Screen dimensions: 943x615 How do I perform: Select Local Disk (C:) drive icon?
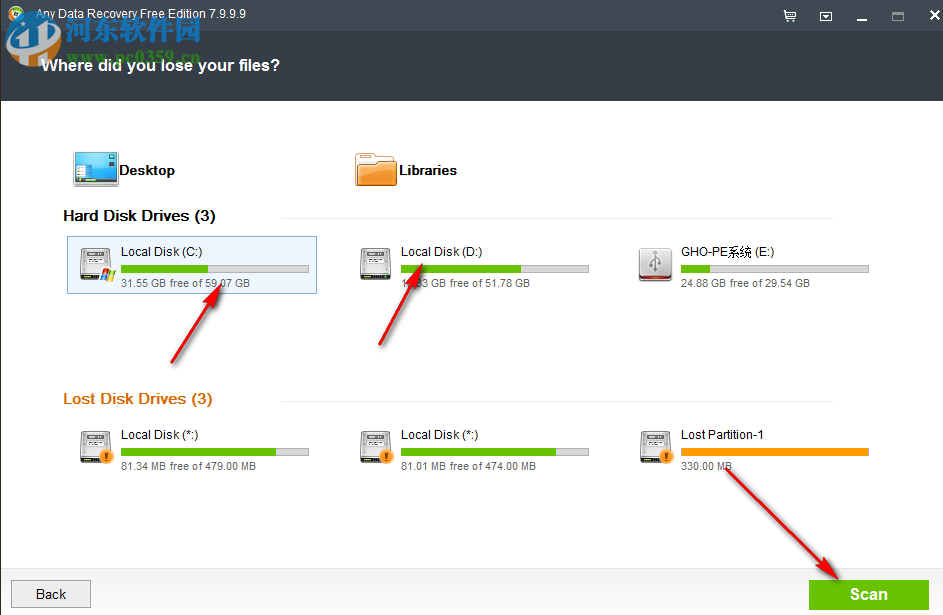coord(97,265)
